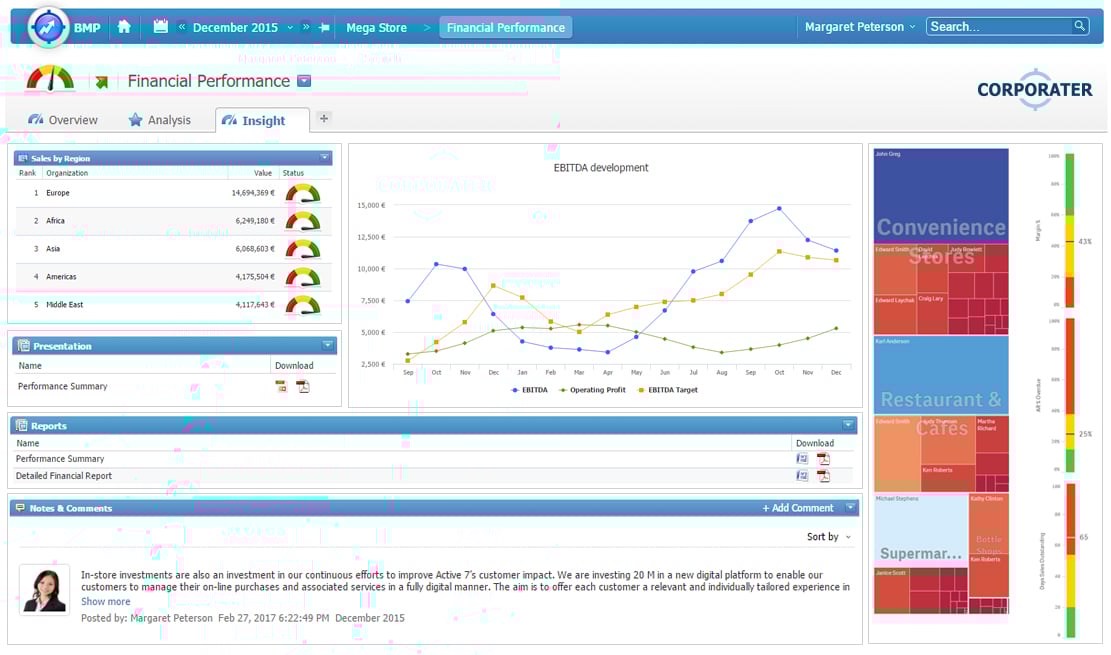
Task: Click the Home icon in the top bar
Action: [x=124, y=26]
